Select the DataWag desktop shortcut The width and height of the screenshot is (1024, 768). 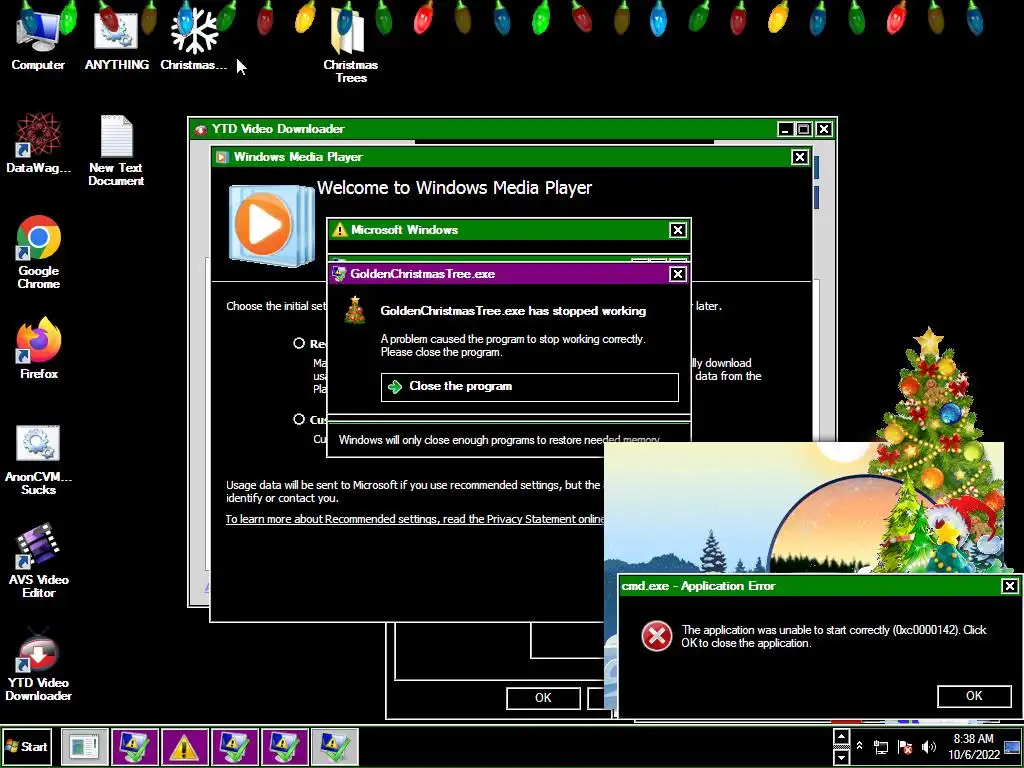pos(39,142)
